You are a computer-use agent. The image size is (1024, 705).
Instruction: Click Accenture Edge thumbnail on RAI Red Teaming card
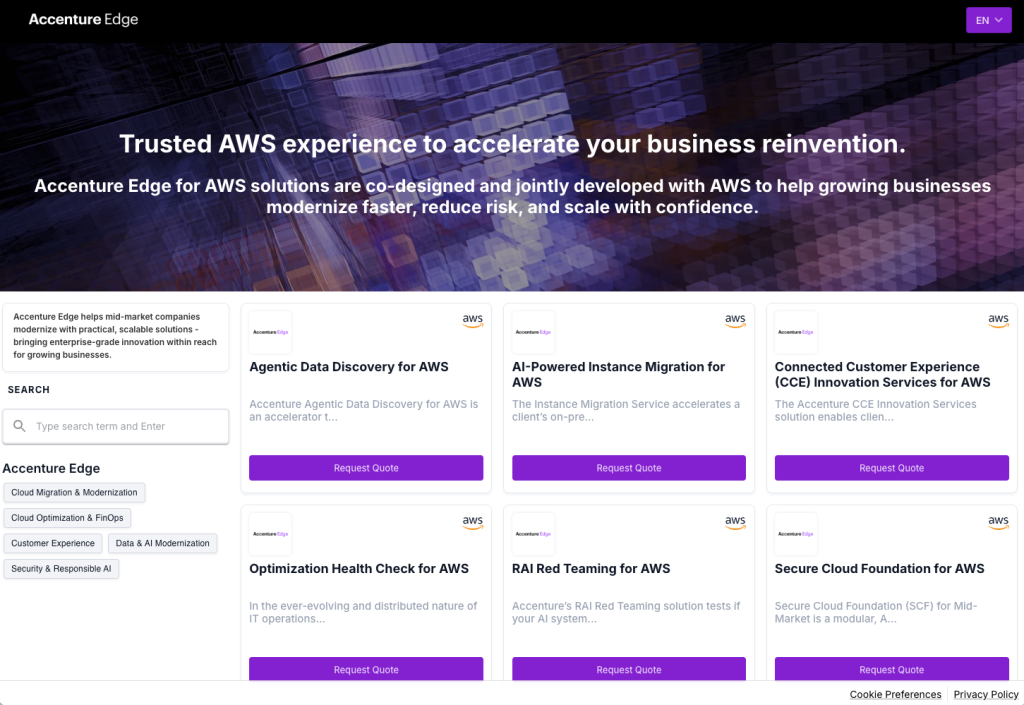tap(533, 534)
